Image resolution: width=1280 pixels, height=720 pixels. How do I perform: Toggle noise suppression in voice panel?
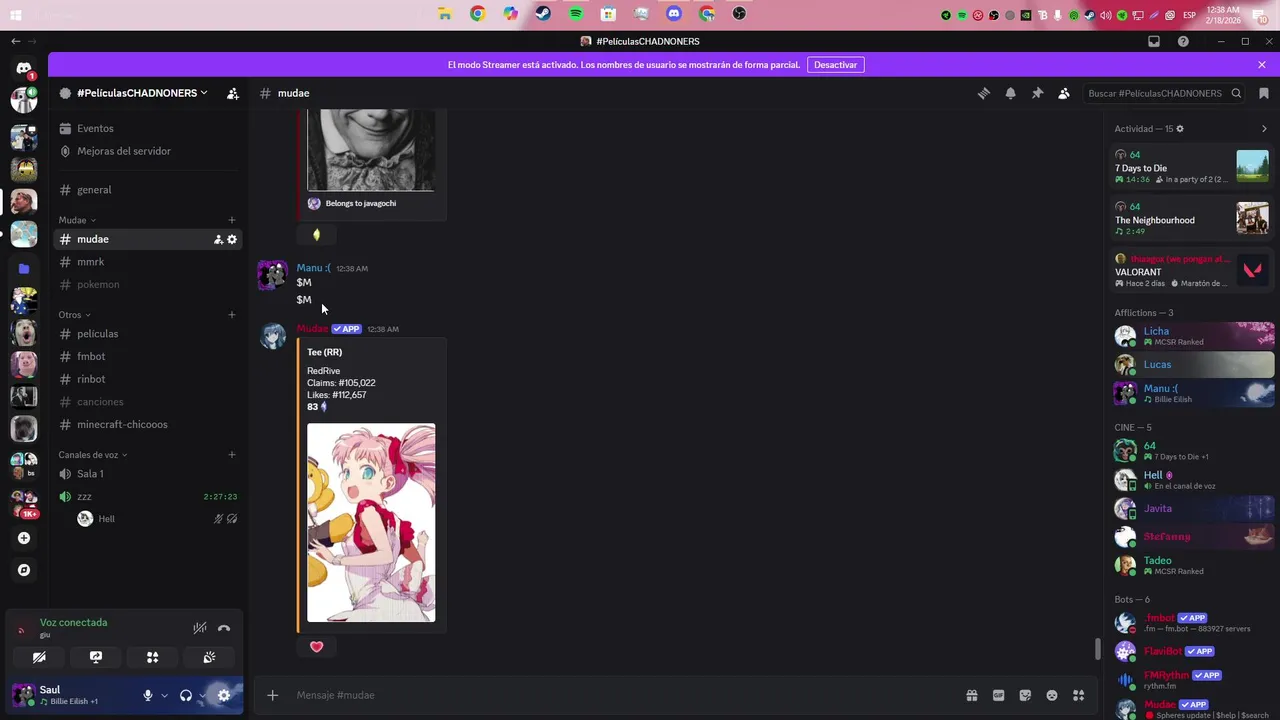[200, 628]
